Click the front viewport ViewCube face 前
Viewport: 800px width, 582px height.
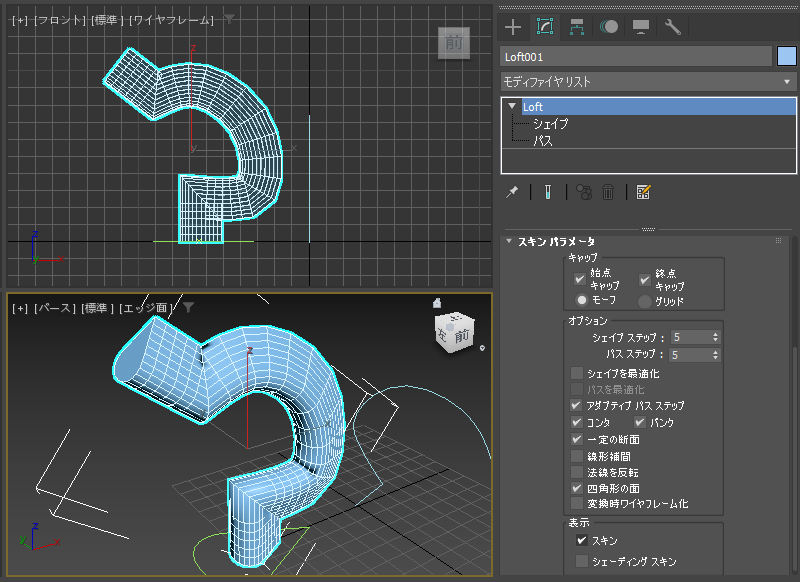(x=454, y=43)
